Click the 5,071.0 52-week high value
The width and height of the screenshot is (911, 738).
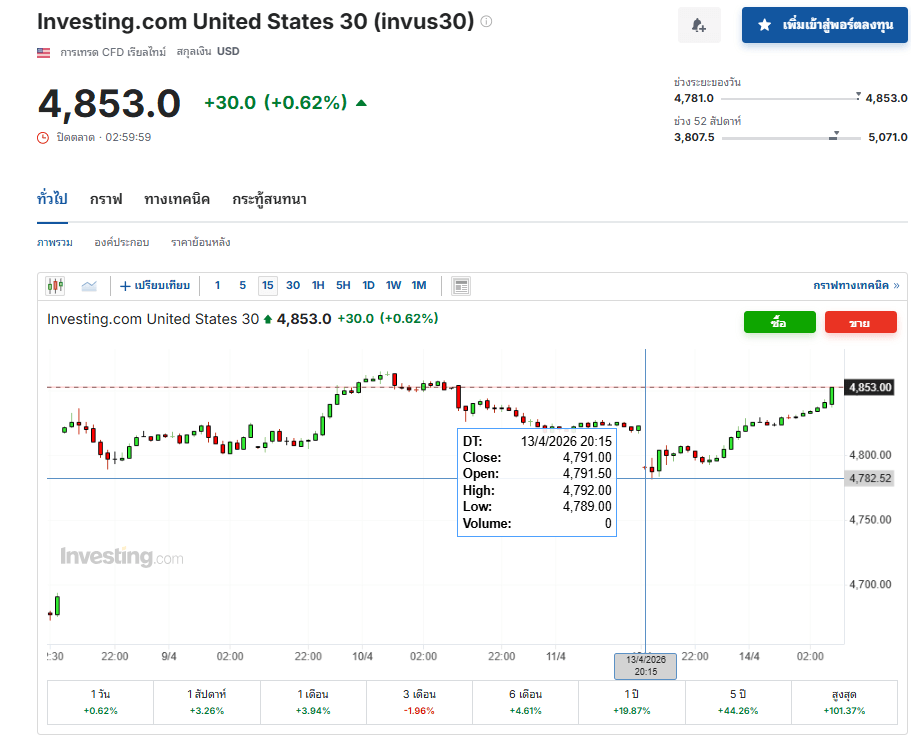888,138
